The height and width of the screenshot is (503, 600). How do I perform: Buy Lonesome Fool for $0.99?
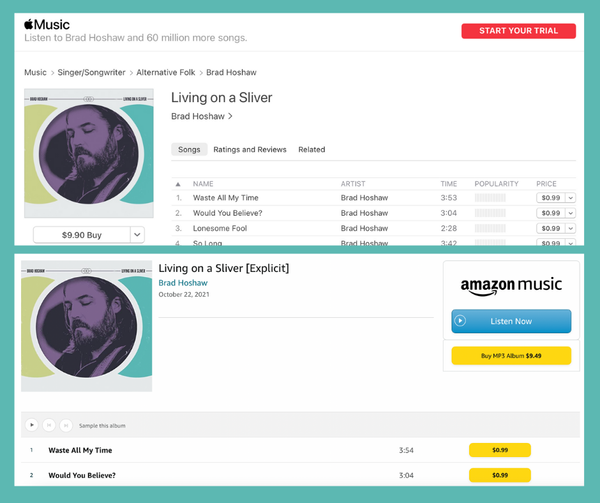pos(551,228)
